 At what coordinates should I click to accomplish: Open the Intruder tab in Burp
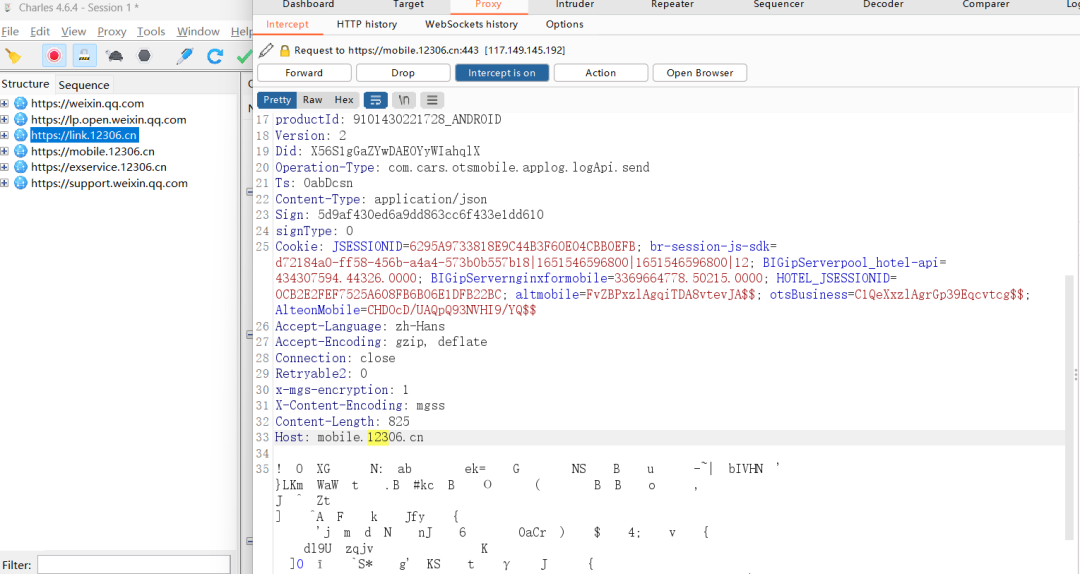575,5
